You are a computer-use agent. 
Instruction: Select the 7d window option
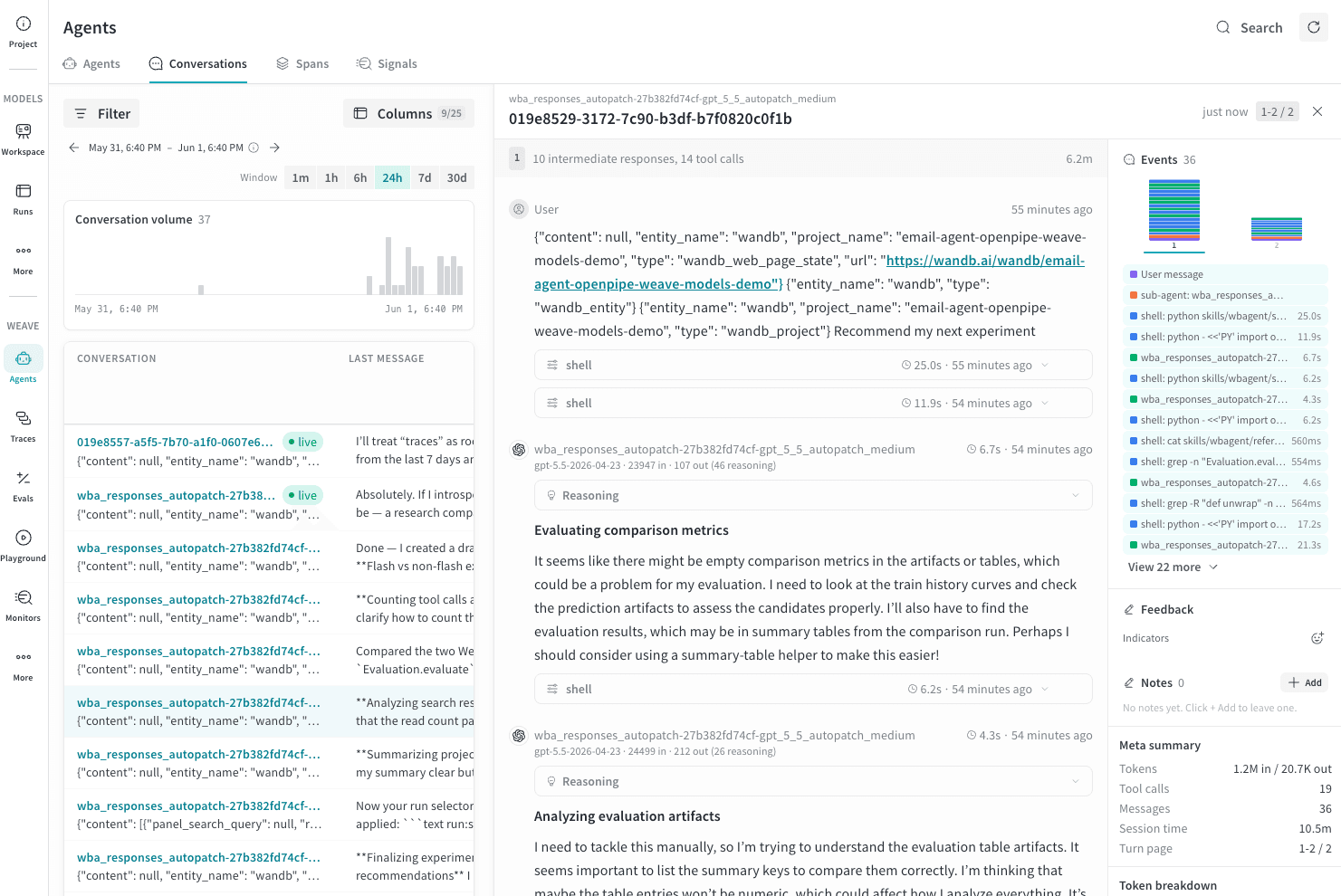click(425, 177)
